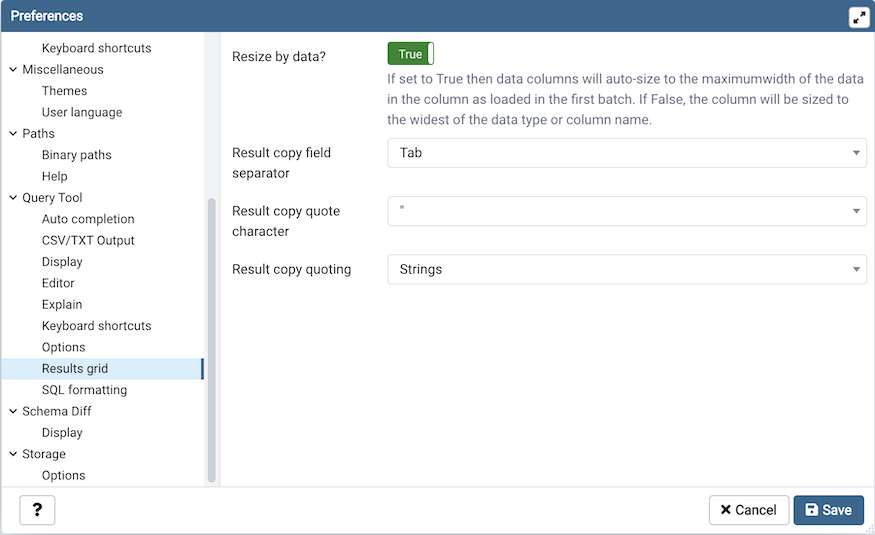Open Editor preferences
The height and width of the screenshot is (535, 875).
(x=58, y=283)
